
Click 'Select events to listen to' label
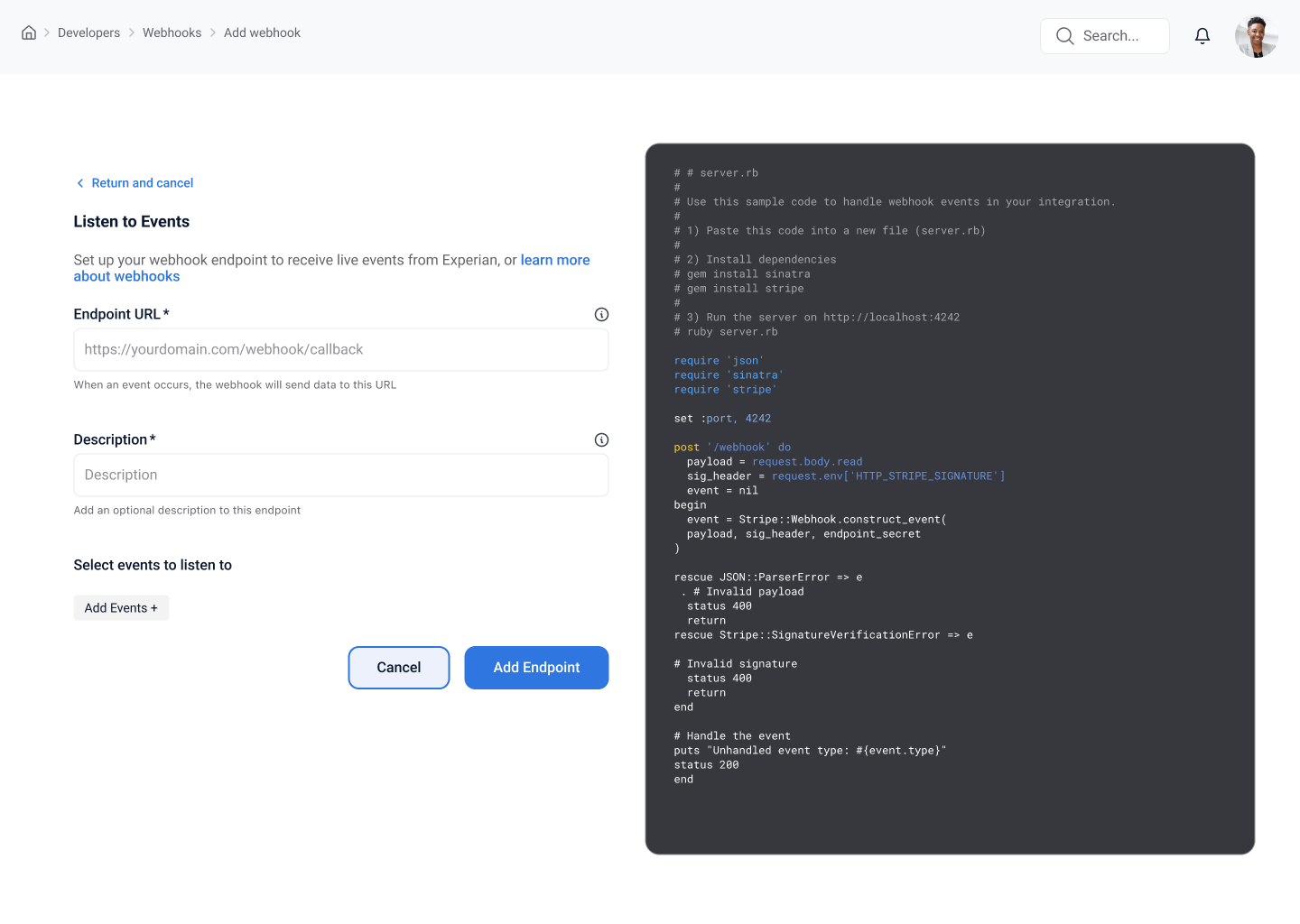[x=153, y=565]
